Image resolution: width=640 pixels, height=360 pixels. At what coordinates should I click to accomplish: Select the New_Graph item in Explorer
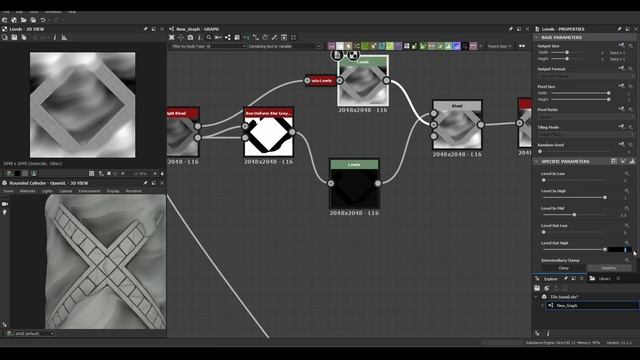point(592,305)
